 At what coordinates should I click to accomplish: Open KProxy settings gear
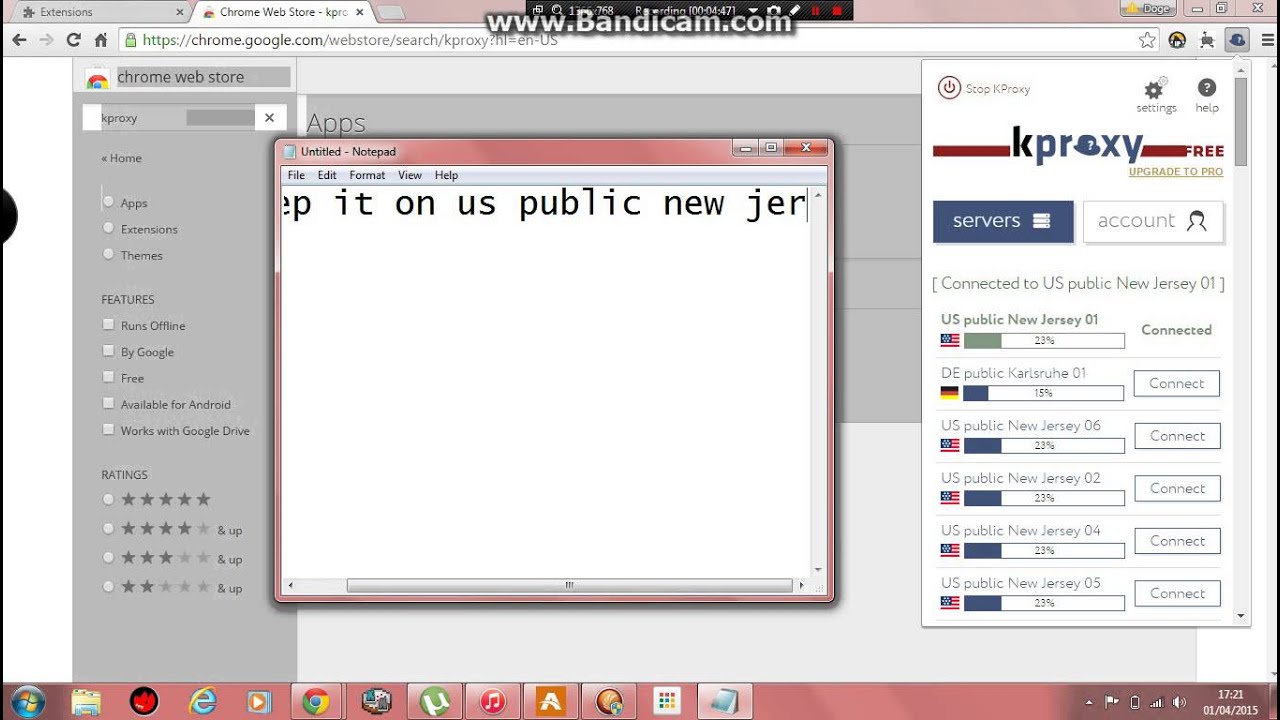(1155, 89)
